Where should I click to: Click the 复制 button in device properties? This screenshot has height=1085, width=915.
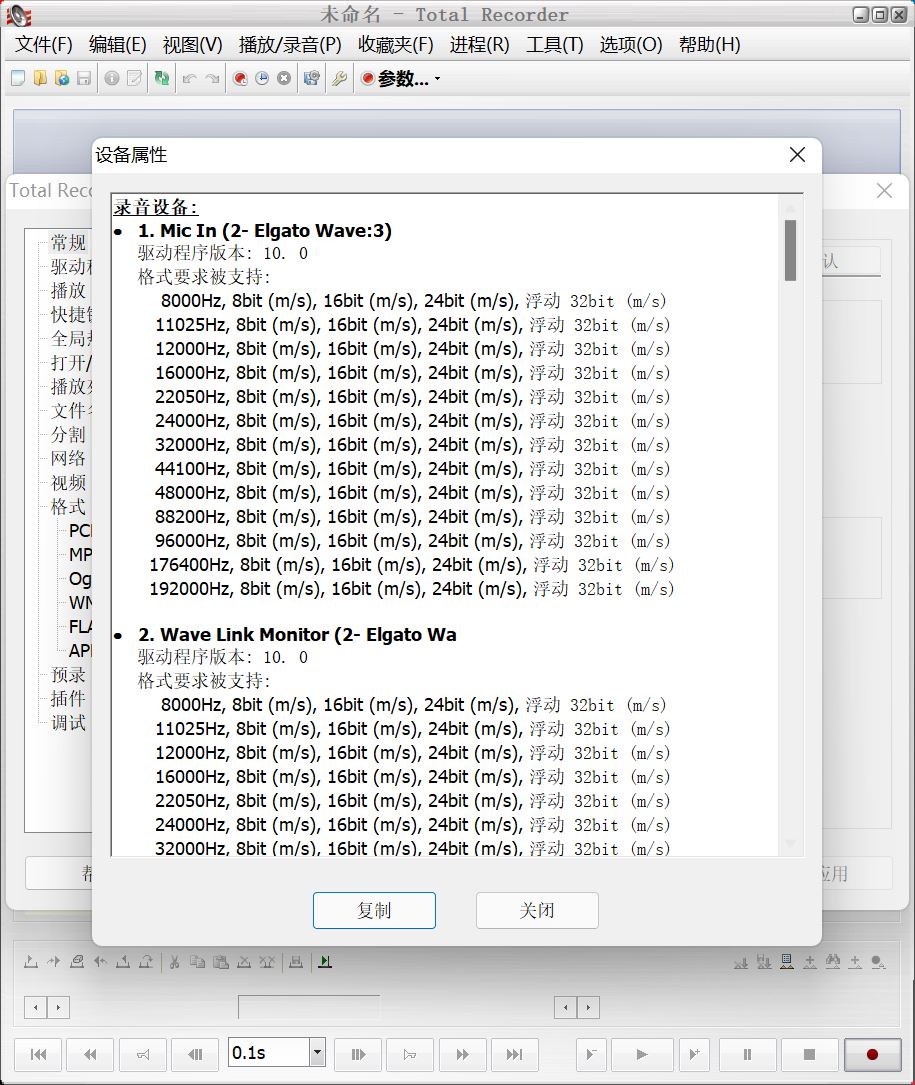[x=374, y=910]
